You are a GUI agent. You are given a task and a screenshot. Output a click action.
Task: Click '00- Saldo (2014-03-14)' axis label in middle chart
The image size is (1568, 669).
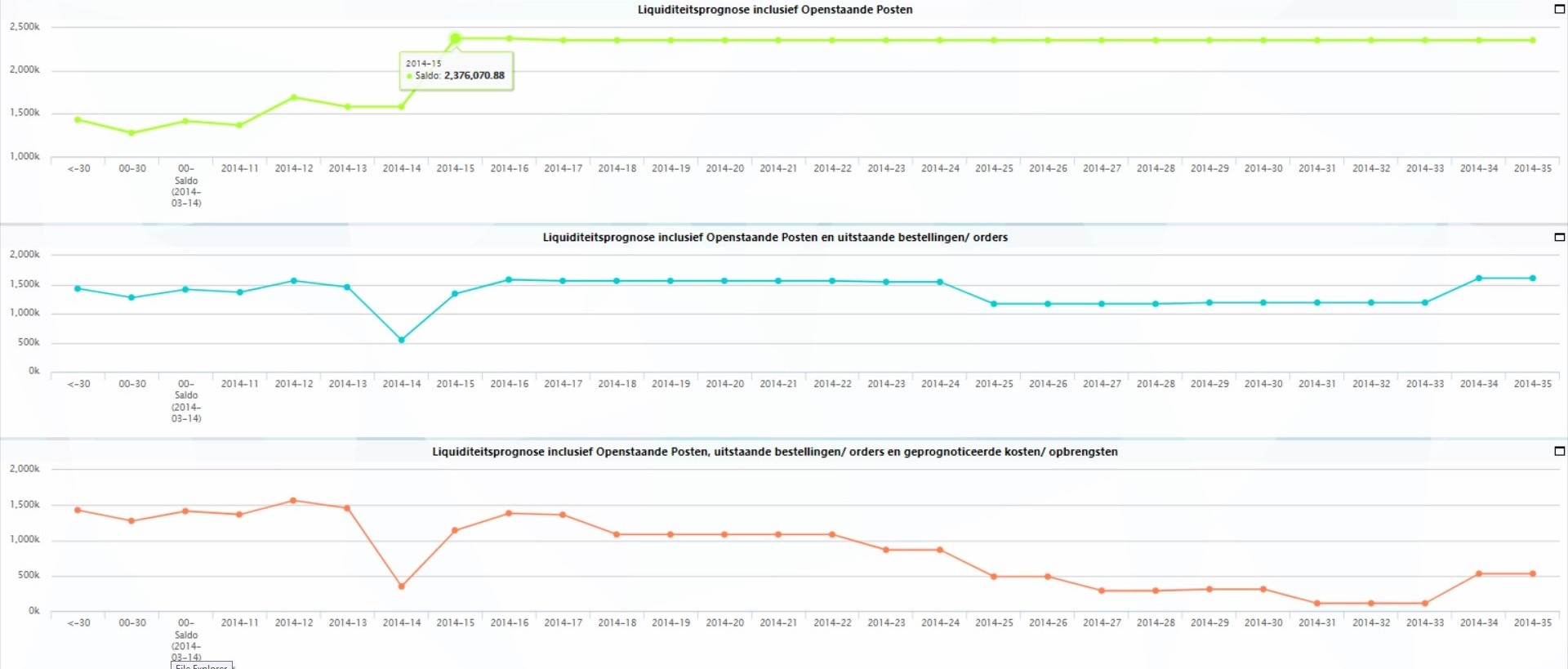[x=186, y=400]
